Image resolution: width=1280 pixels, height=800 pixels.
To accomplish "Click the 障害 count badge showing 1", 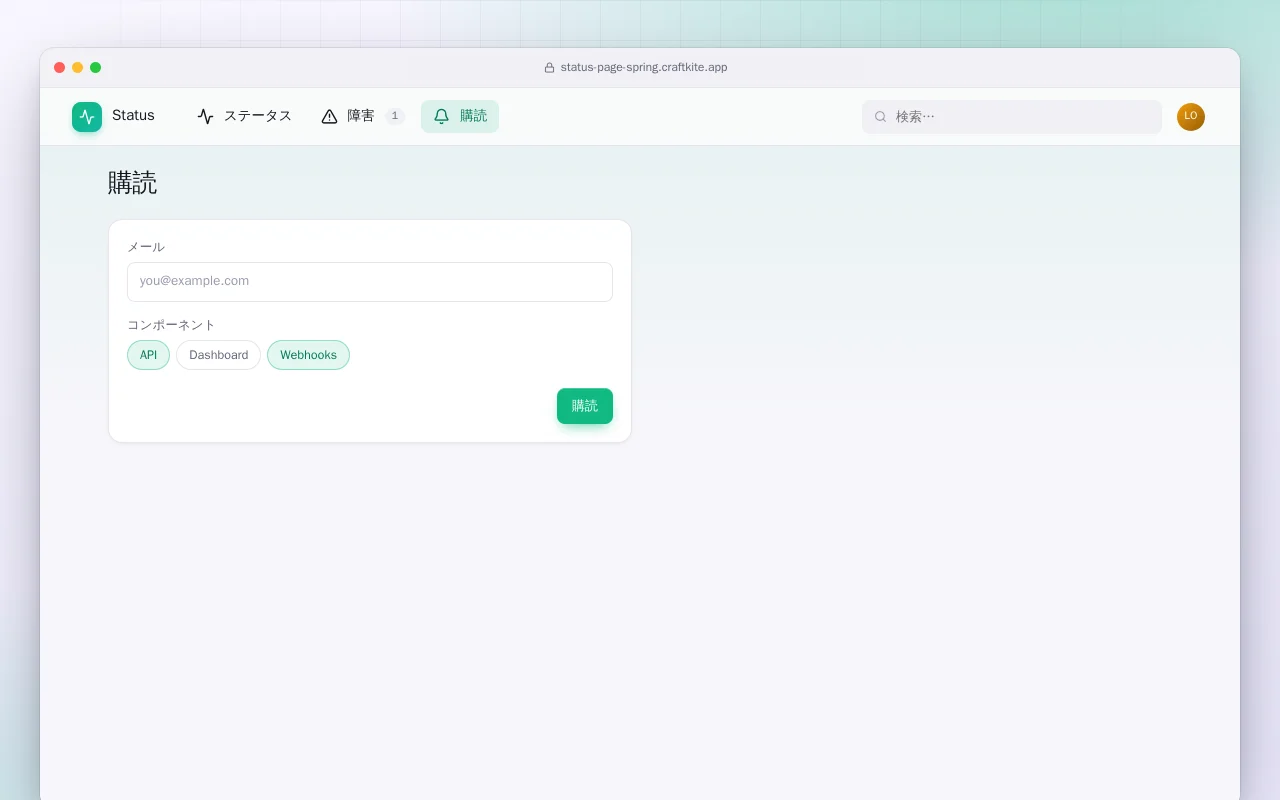I will coord(395,116).
